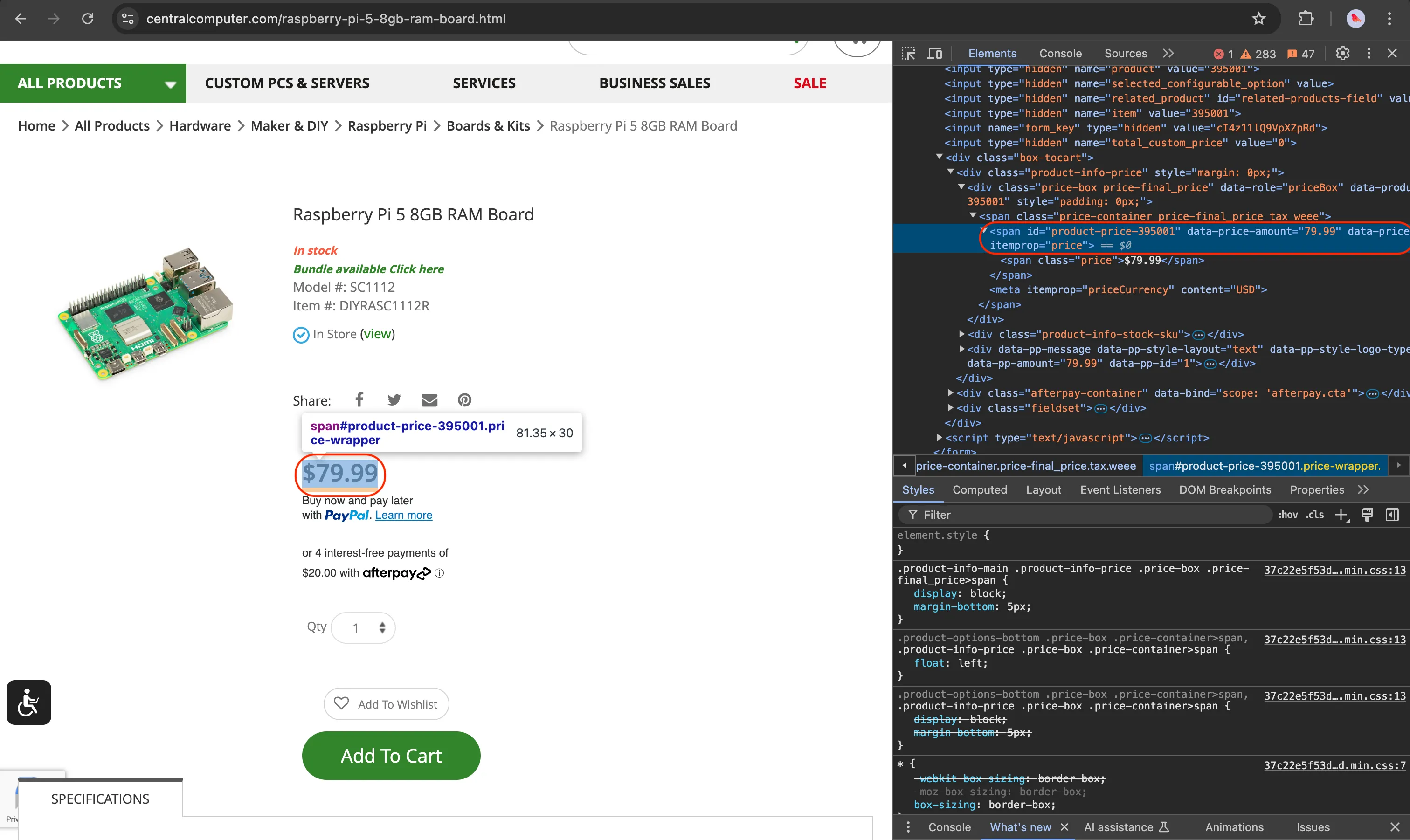Open DevTools settings gear
Screen dimensions: 1410x840
coord(1342,53)
